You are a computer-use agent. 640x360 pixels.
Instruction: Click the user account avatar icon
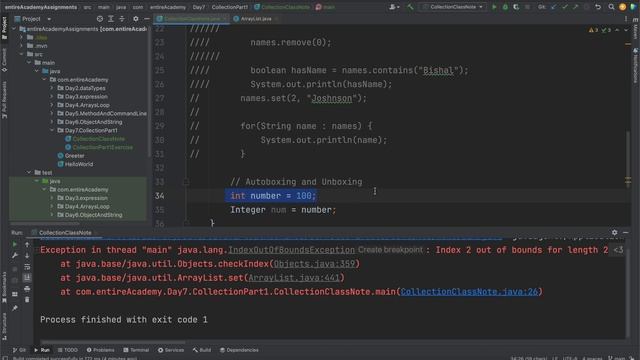(x=622, y=7)
